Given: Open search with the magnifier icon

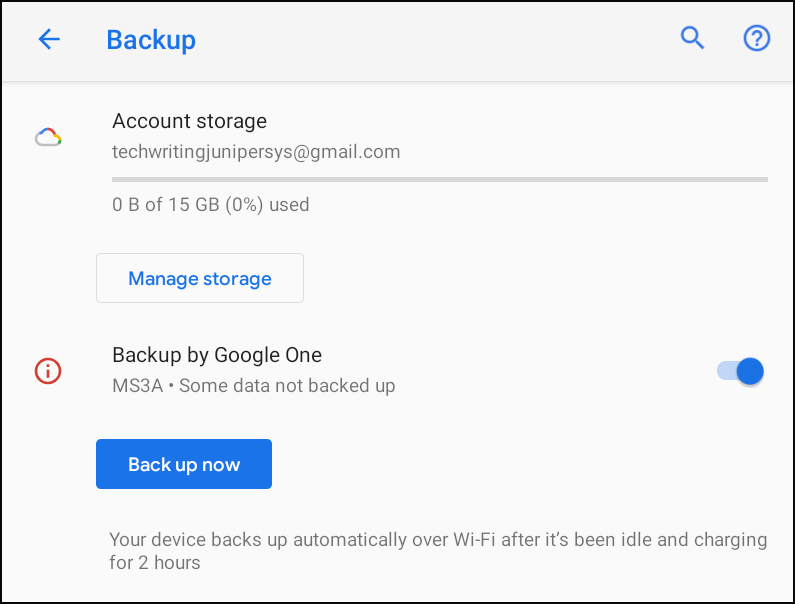Looking at the screenshot, I should point(692,39).
